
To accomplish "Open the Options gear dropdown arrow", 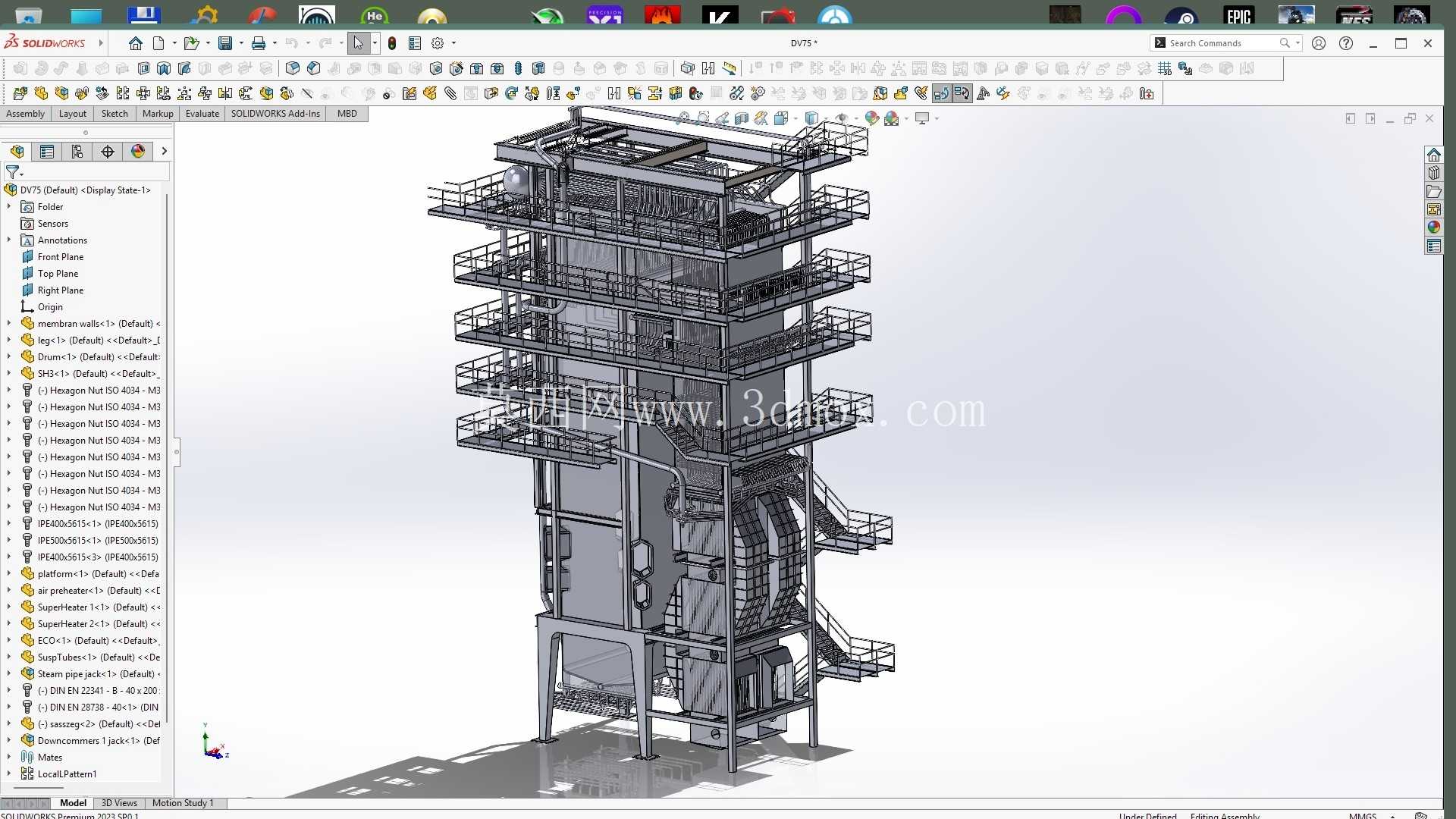I will pyautogui.click(x=453, y=43).
